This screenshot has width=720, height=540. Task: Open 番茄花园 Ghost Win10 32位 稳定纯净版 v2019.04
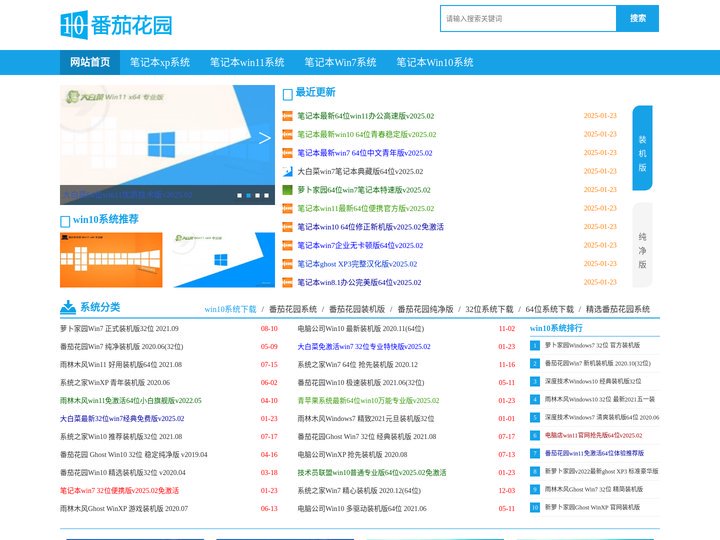click(134, 455)
